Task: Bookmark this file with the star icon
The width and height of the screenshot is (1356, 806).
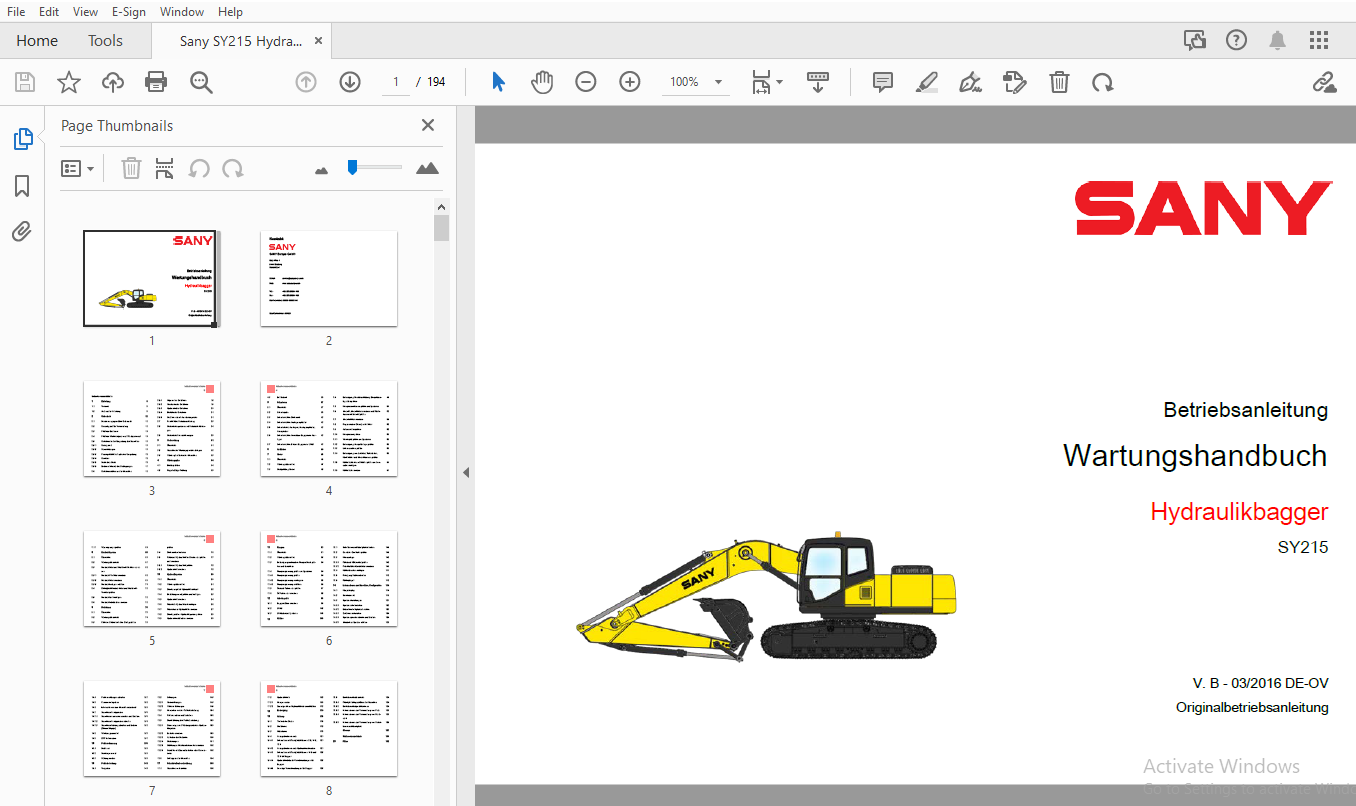Action: [x=68, y=82]
